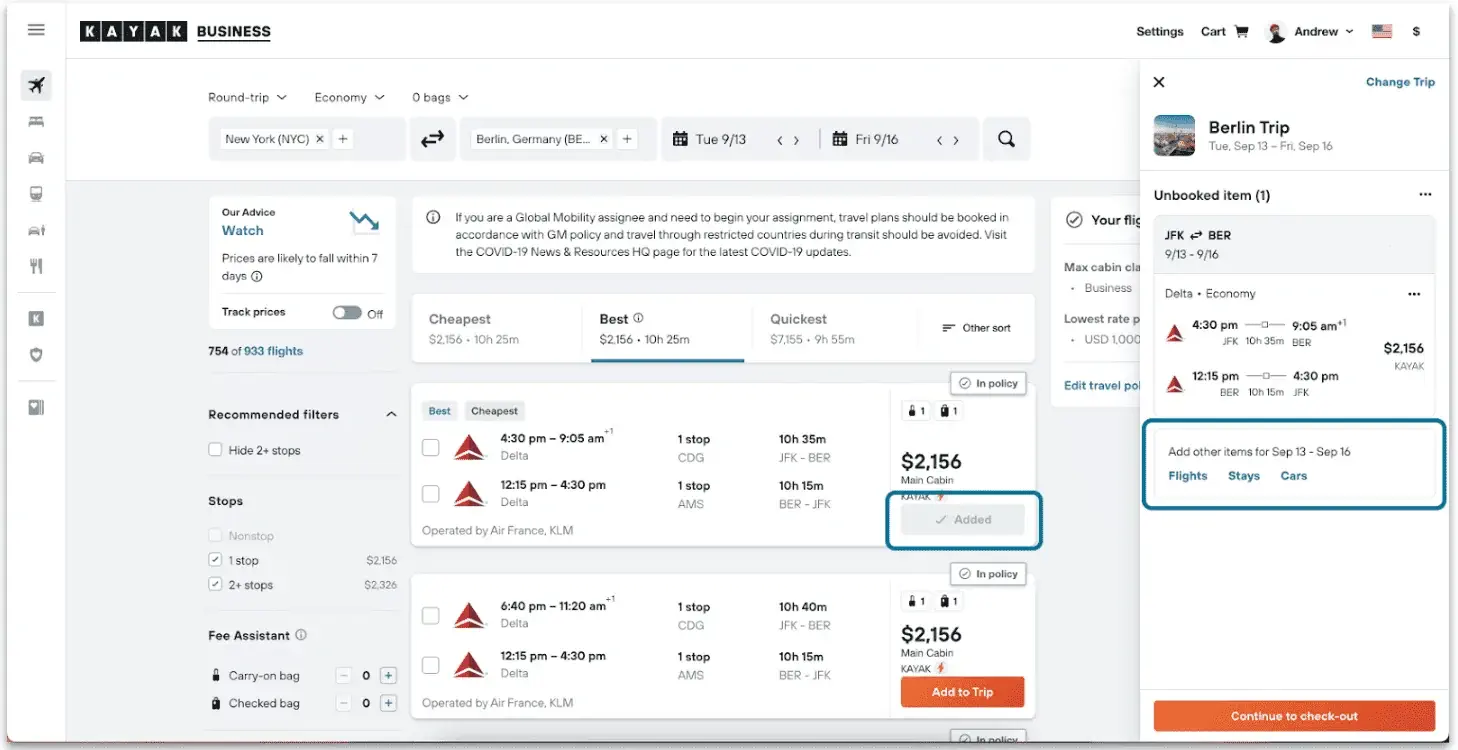Remove New York (NYC) origin chip
The height and width of the screenshot is (750, 1458).
(x=320, y=139)
